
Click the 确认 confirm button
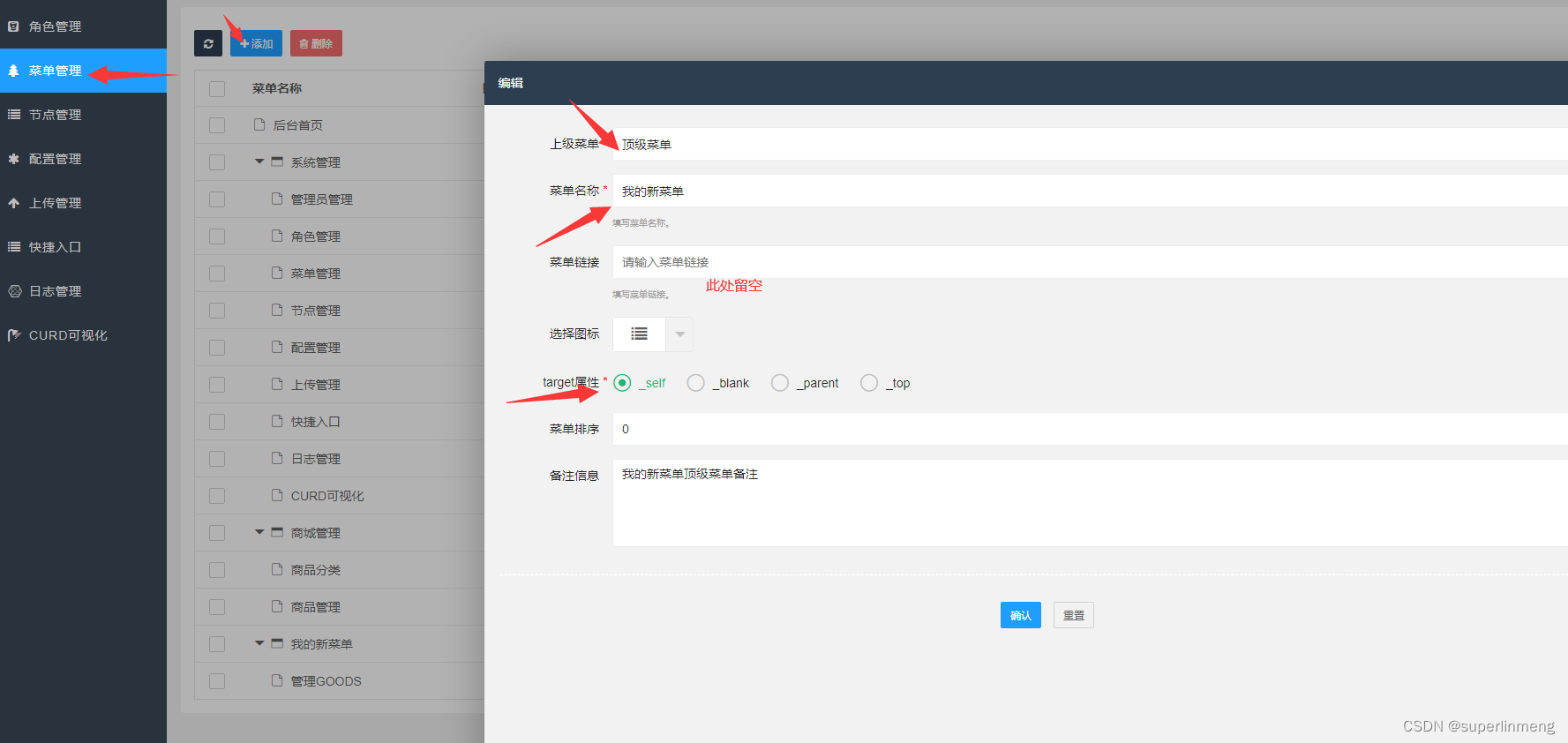(1021, 615)
